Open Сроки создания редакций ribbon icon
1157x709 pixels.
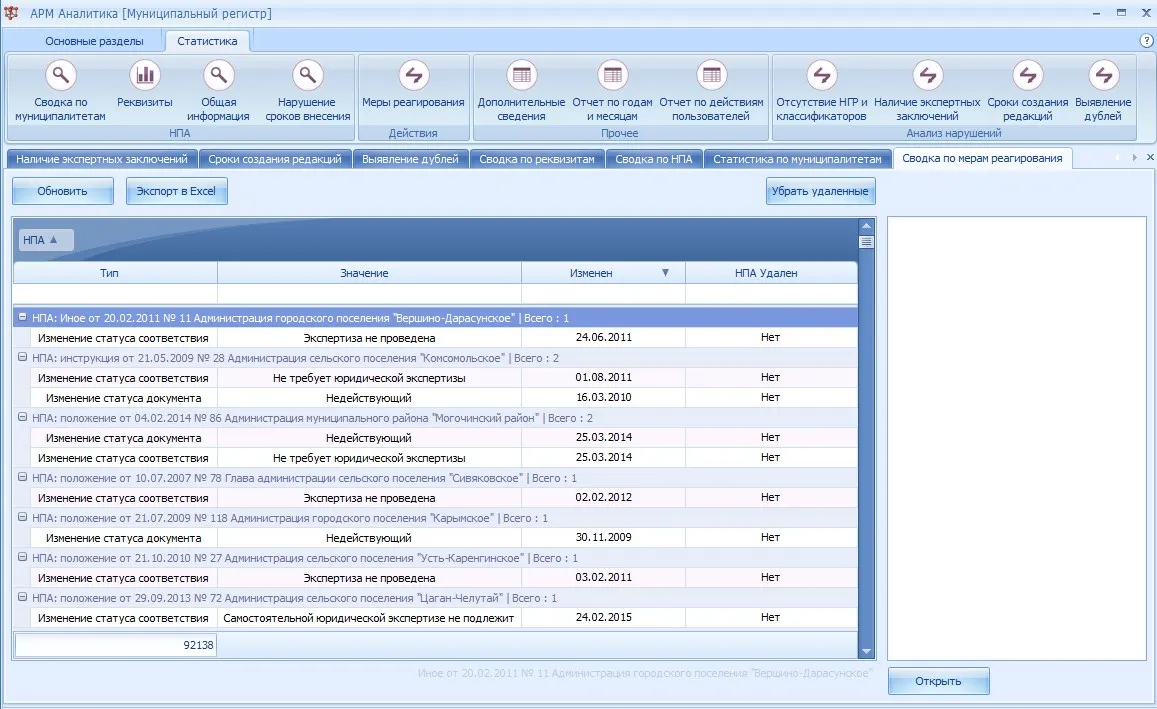click(x=1028, y=75)
